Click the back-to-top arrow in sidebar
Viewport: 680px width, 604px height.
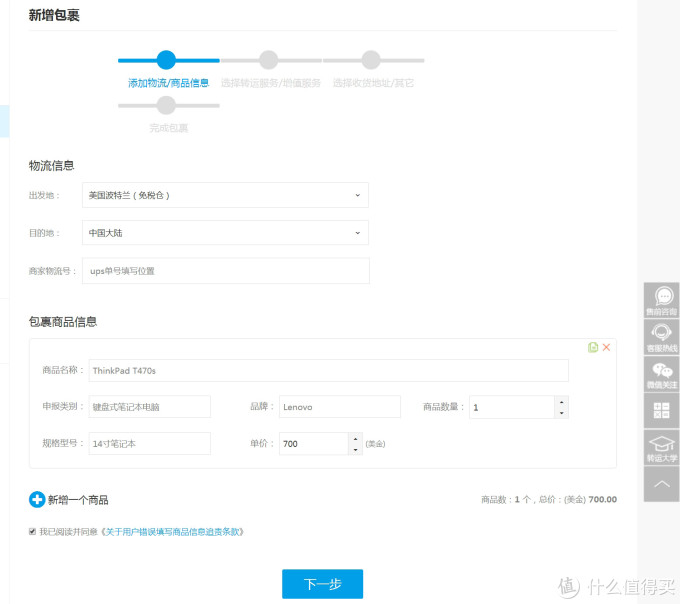661,484
